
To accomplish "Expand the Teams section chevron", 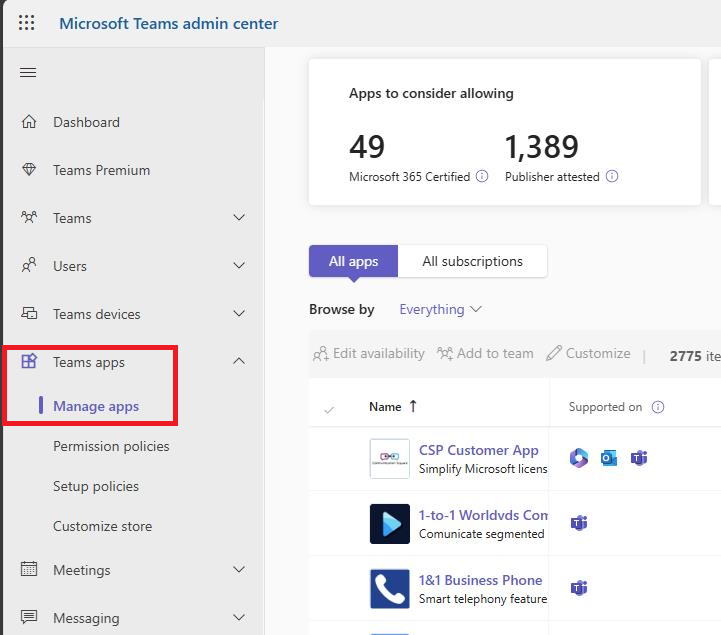I will pyautogui.click(x=239, y=217).
